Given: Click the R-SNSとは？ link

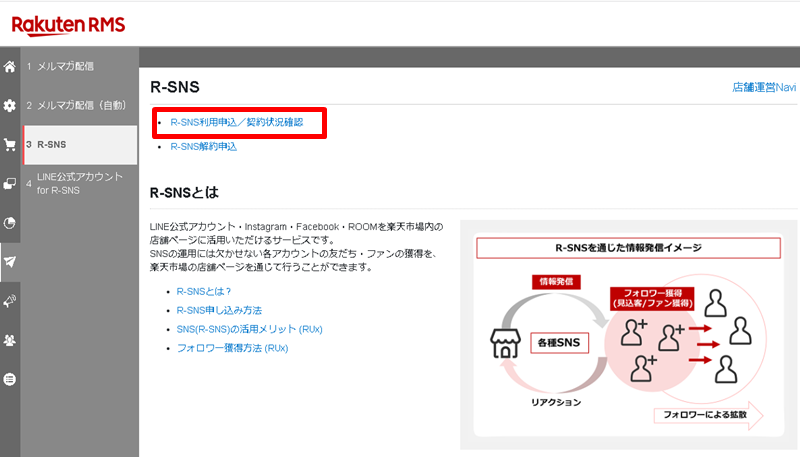Looking at the screenshot, I should click(x=204, y=292).
